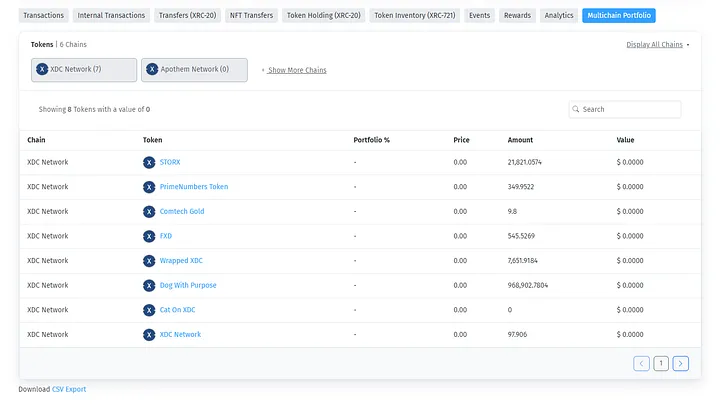The image size is (720, 406).
Task: Toggle the XDC Network (7) chain filter
Action: click(x=83, y=69)
